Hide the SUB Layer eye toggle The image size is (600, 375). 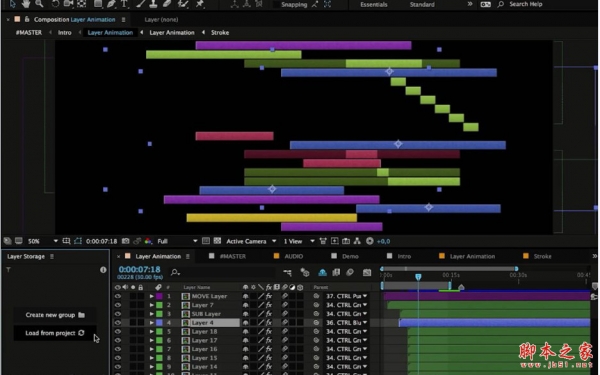(117, 314)
